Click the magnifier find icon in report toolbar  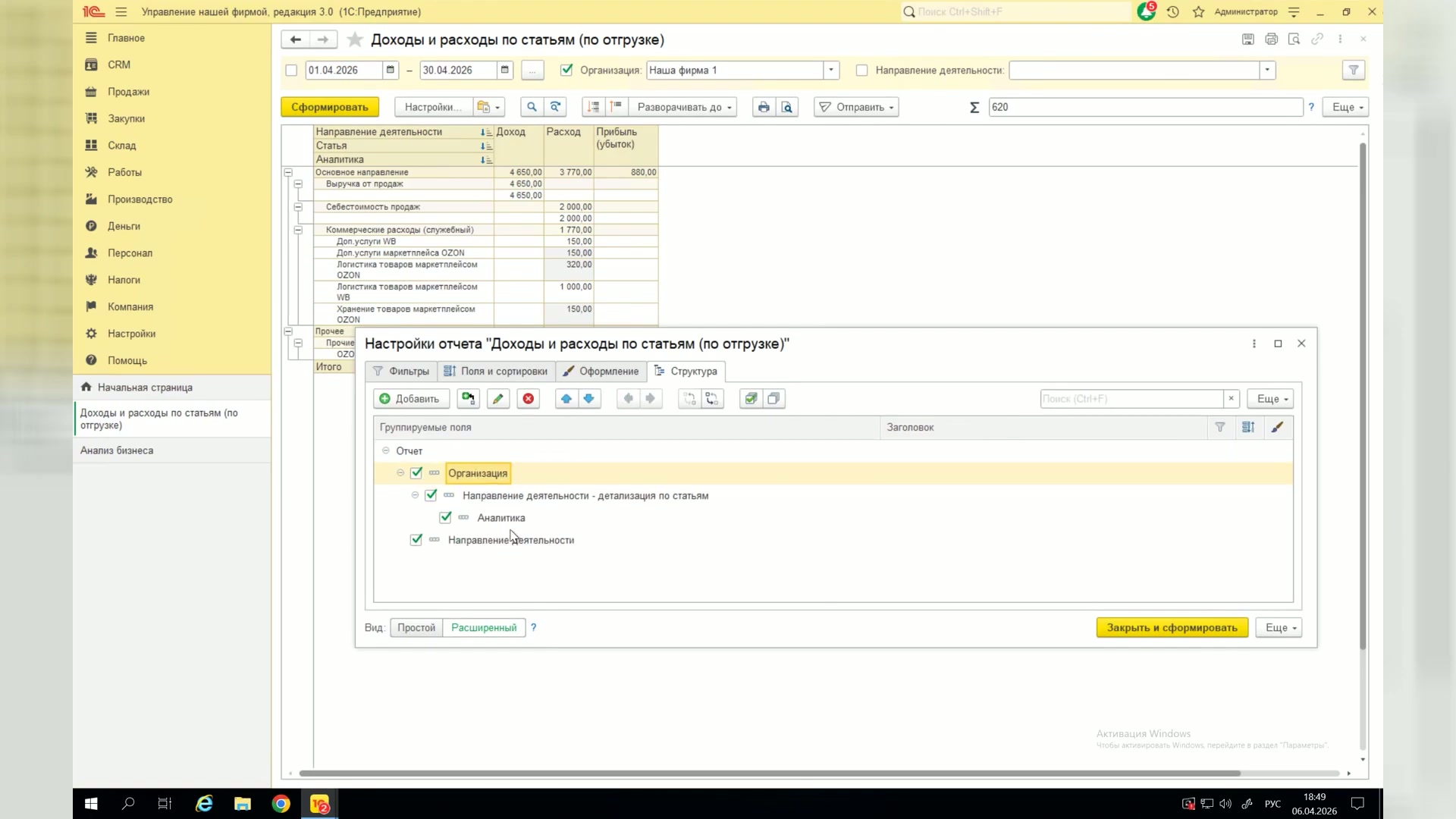[532, 107]
